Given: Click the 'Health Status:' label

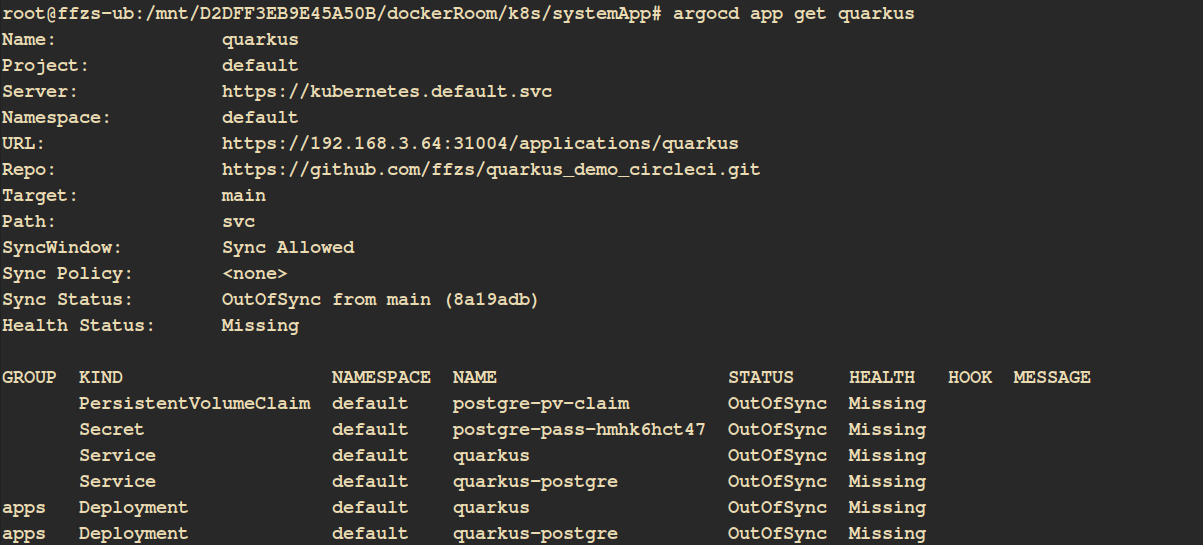Looking at the screenshot, I should pos(79,326).
